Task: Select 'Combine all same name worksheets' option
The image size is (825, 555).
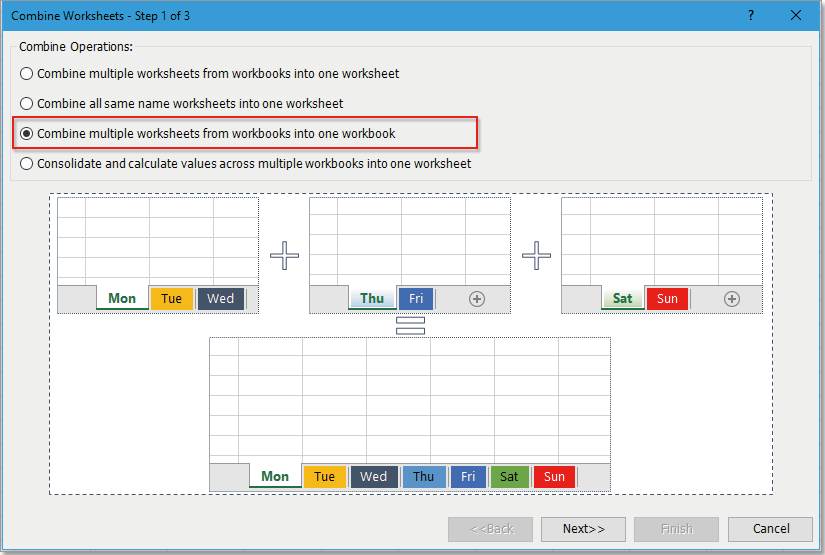Action: (27, 104)
